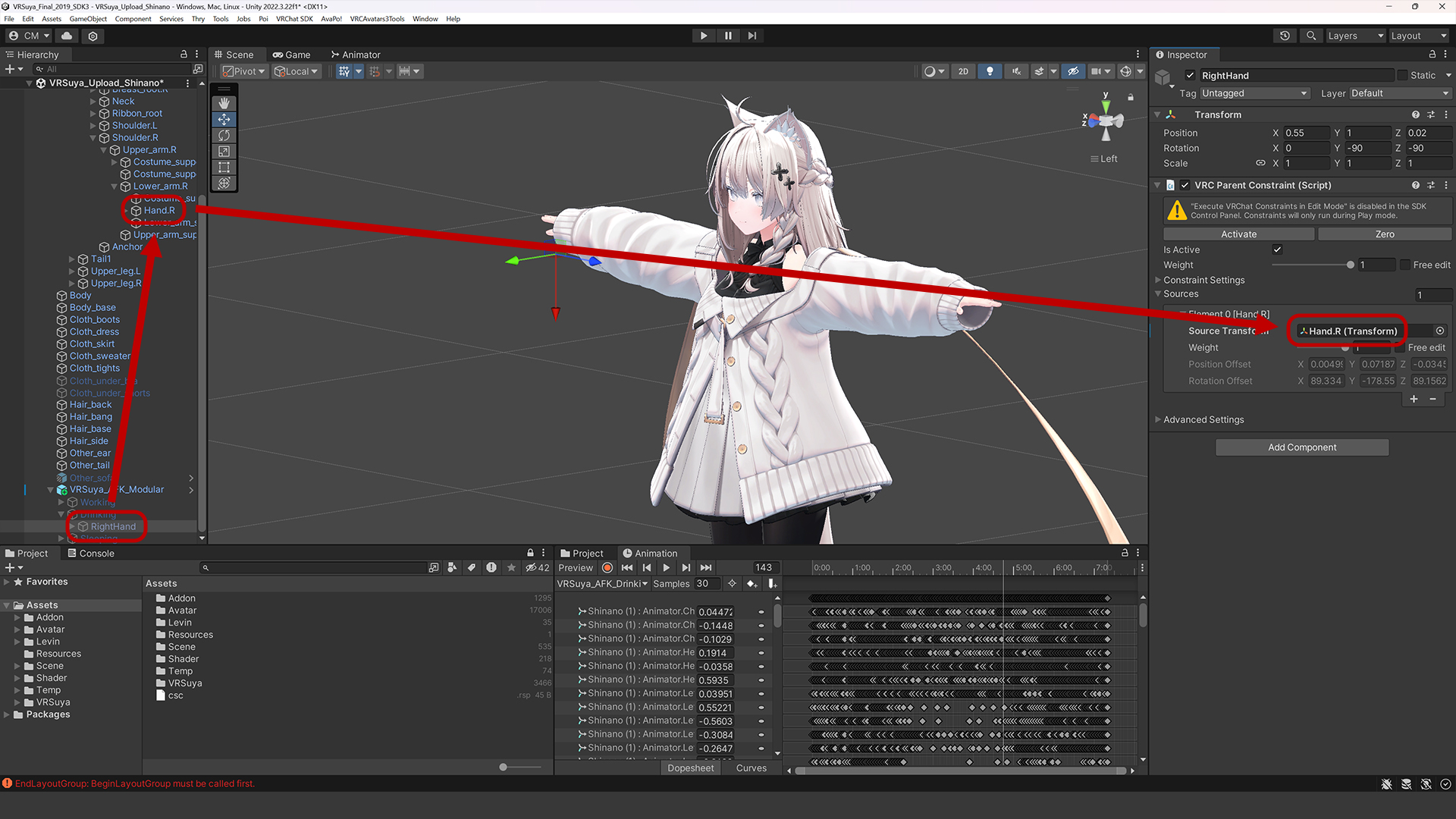The height and width of the screenshot is (819, 1456).
Task: Select the Hand view tool in the Scene toolbar
Action: click(x=224, y=103)
